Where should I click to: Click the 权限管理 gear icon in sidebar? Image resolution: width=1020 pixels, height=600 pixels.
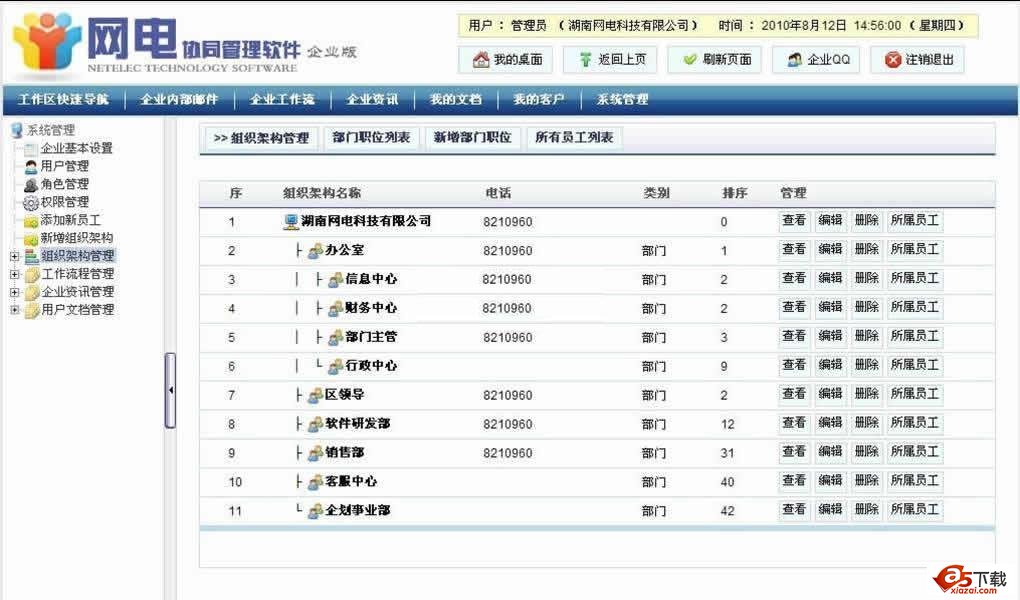coord(31,203)
